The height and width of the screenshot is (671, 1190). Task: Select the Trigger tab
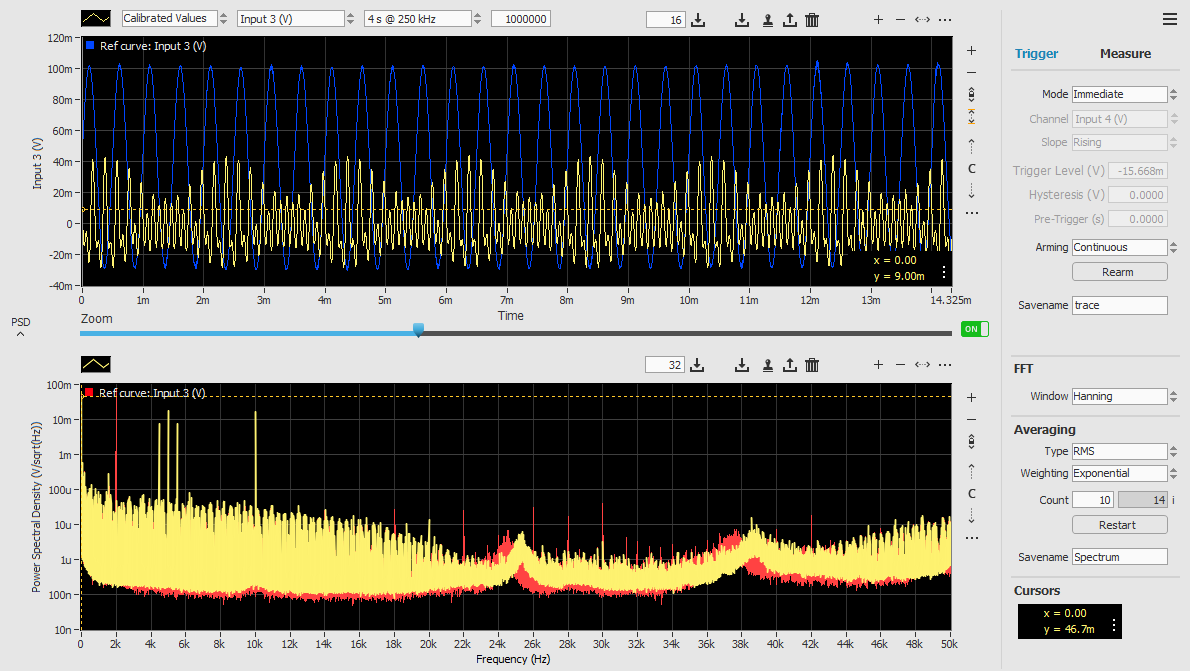point(1037,53)
